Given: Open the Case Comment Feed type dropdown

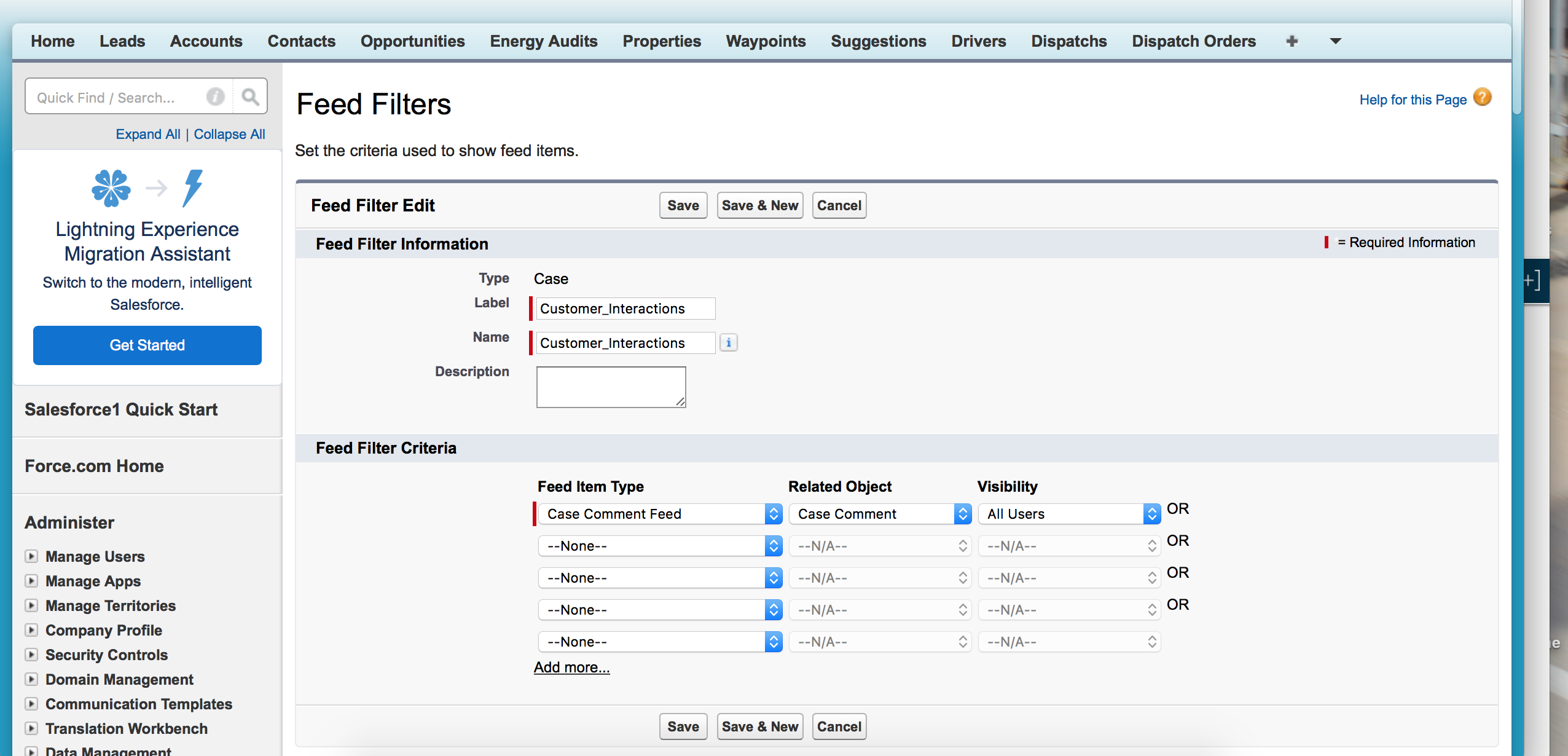Looking at the screenshot, I should click(660, 514).
